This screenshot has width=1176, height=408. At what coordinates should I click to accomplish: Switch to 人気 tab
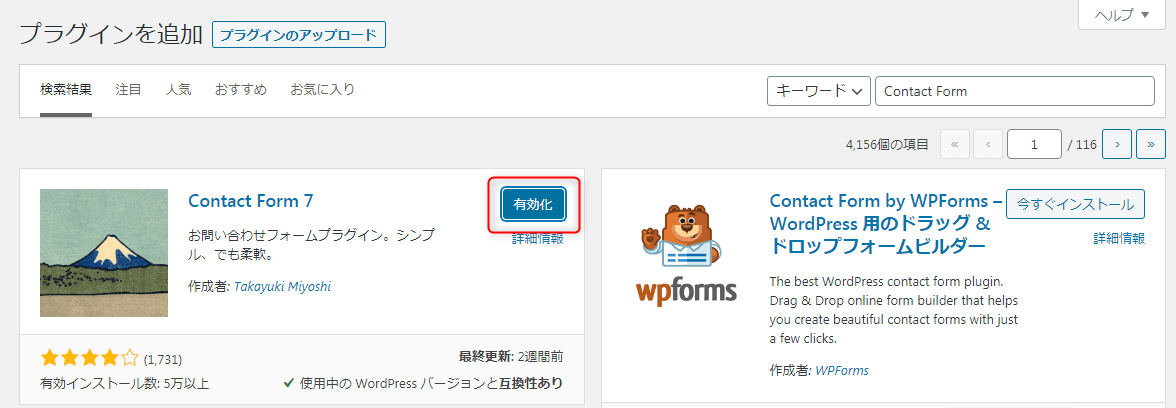coord(178,90)
